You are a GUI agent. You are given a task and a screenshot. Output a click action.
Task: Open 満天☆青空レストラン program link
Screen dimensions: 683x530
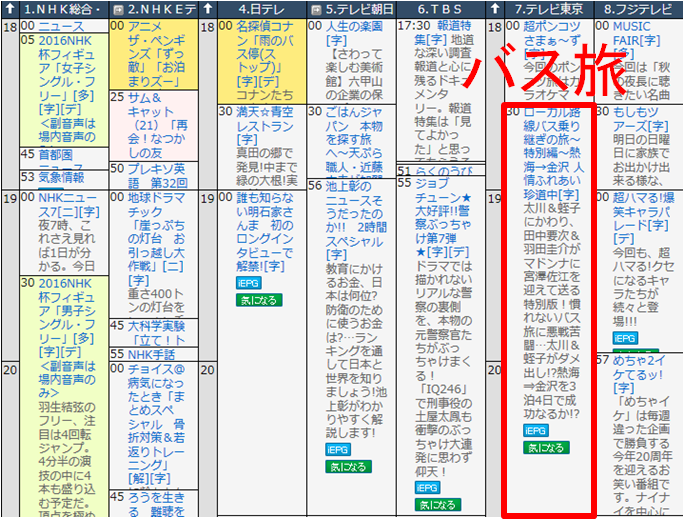click(265, 125)
